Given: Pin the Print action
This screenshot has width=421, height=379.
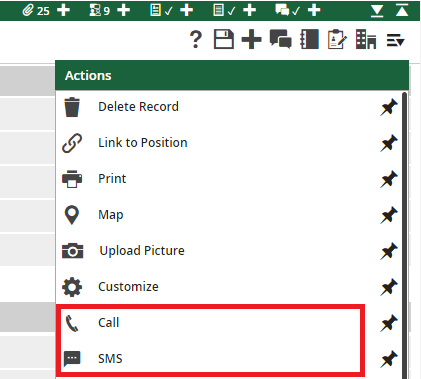Looking at the screenshot, I should [x=389, y=179].
